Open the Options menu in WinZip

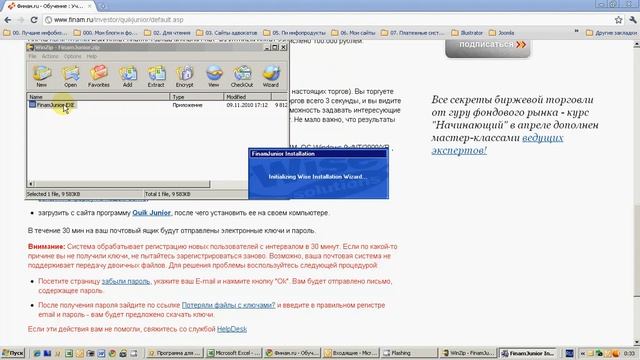click(x=72, y=56)
